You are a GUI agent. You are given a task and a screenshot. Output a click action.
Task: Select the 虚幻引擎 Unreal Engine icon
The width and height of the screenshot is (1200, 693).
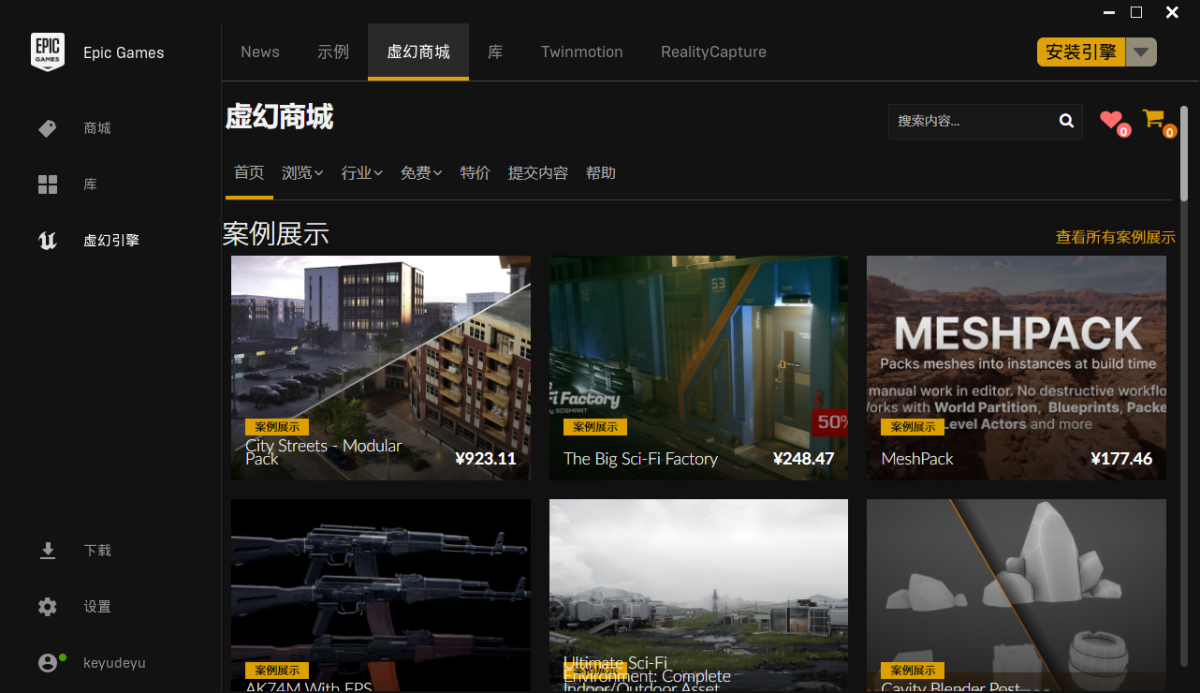pos(47,240)
